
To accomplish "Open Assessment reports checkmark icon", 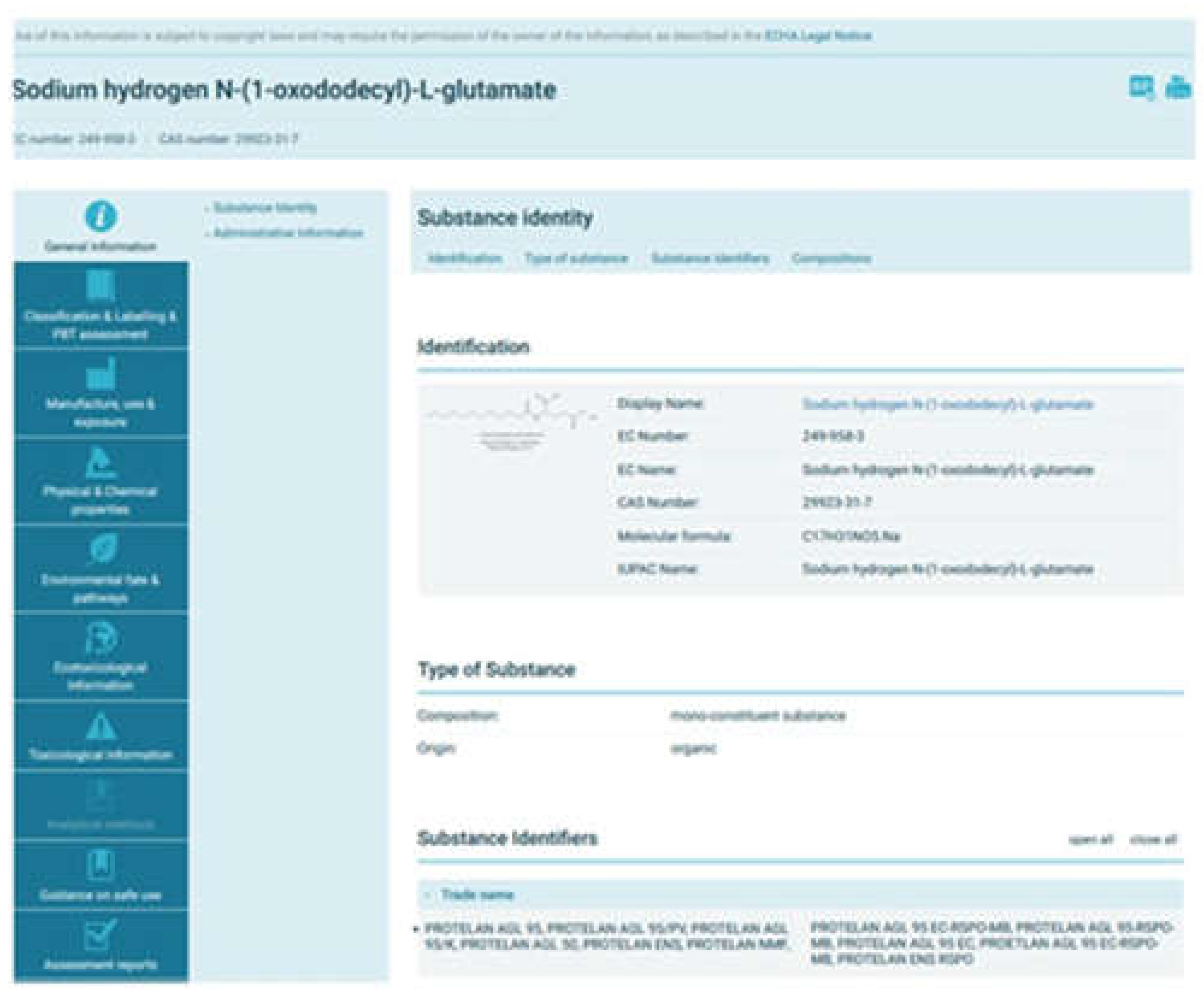I will point(101,934).
